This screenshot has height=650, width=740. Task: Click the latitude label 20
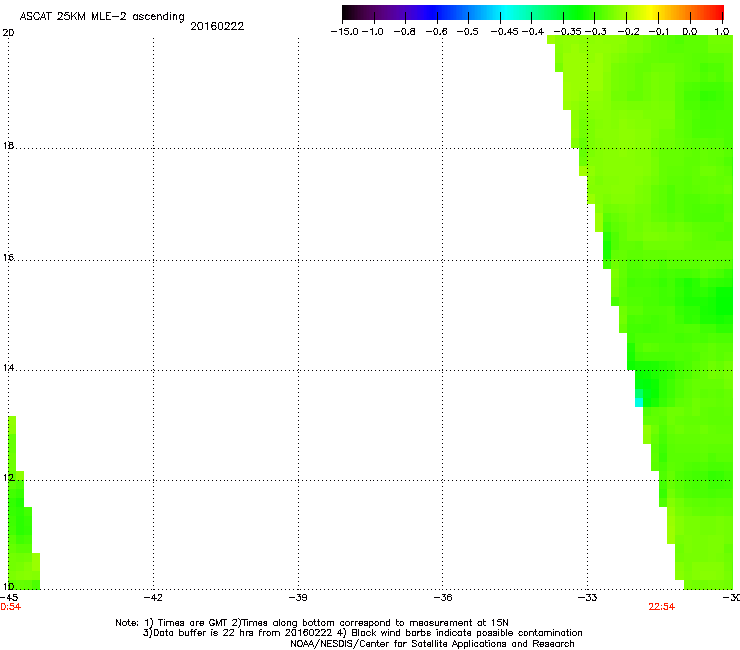(x=8, y=33)
